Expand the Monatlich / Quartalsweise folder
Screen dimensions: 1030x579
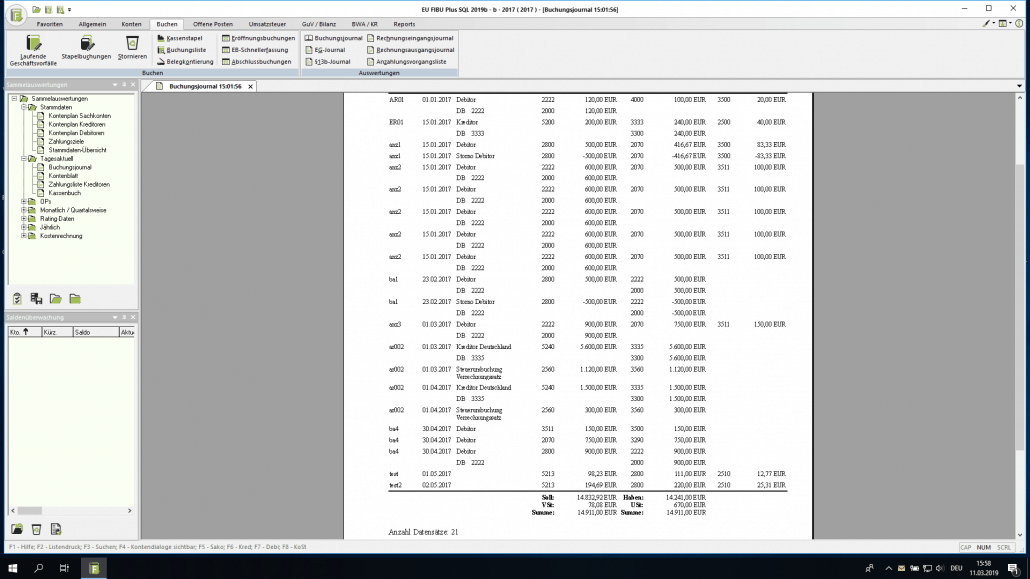(24, 210)
